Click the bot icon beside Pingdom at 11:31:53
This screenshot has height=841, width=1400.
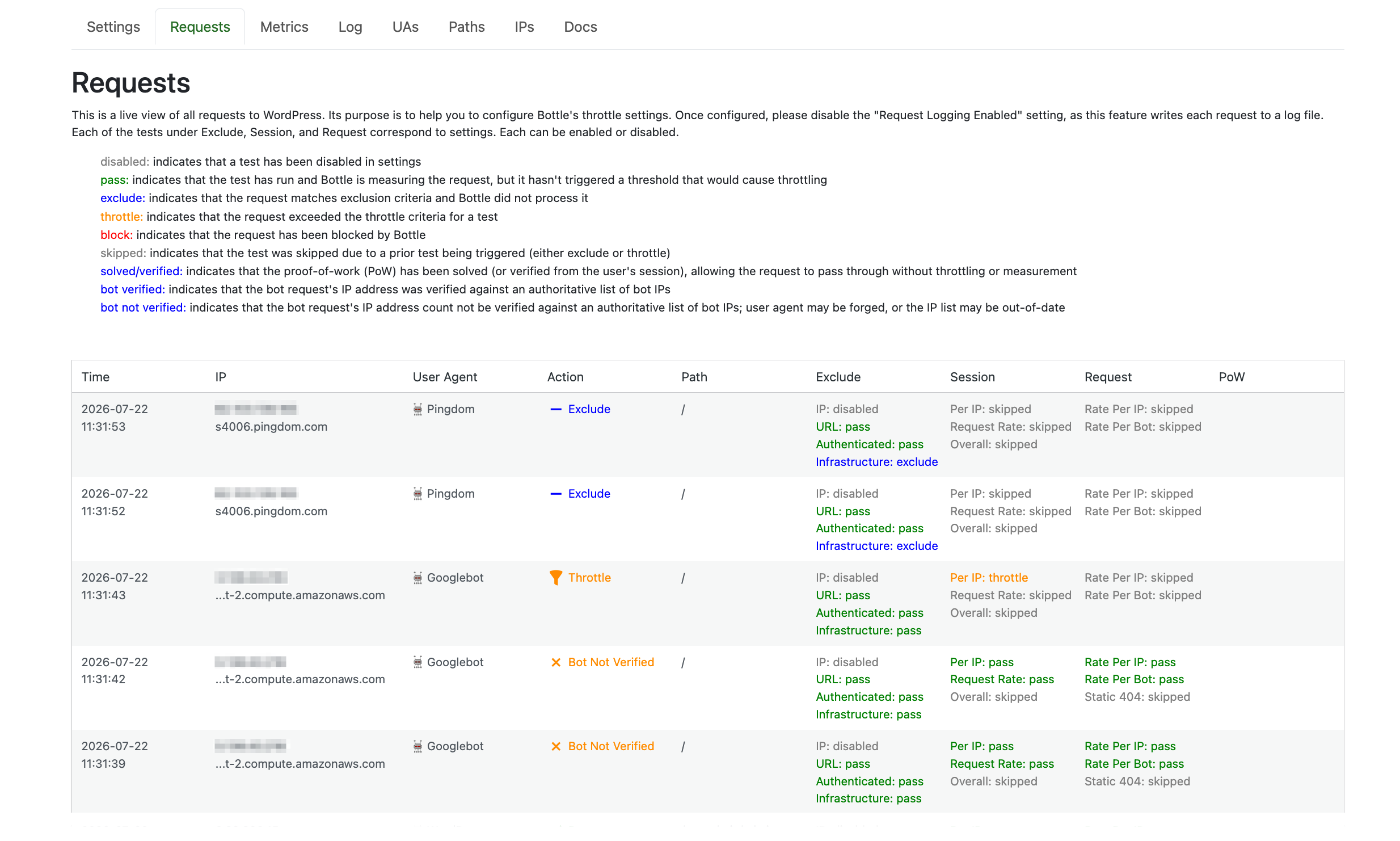tap(418, 409)
